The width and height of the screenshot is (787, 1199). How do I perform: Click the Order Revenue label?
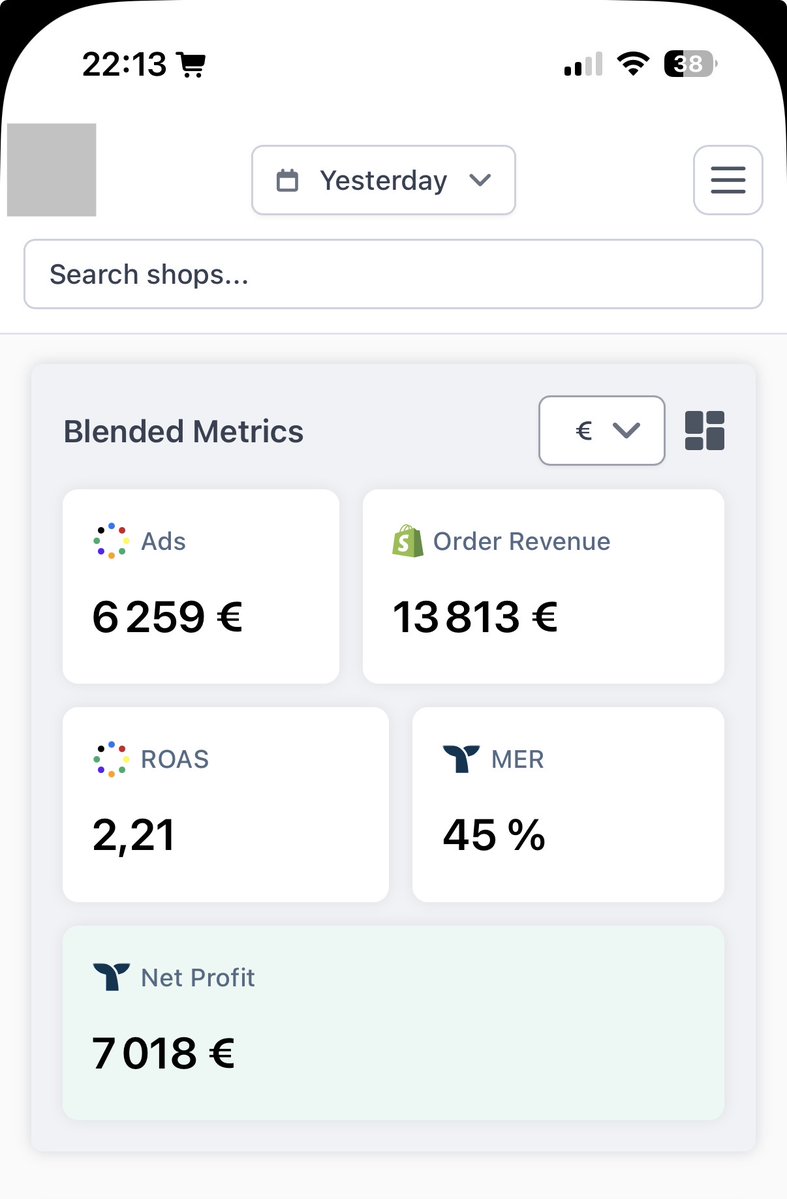pos(522,541)
